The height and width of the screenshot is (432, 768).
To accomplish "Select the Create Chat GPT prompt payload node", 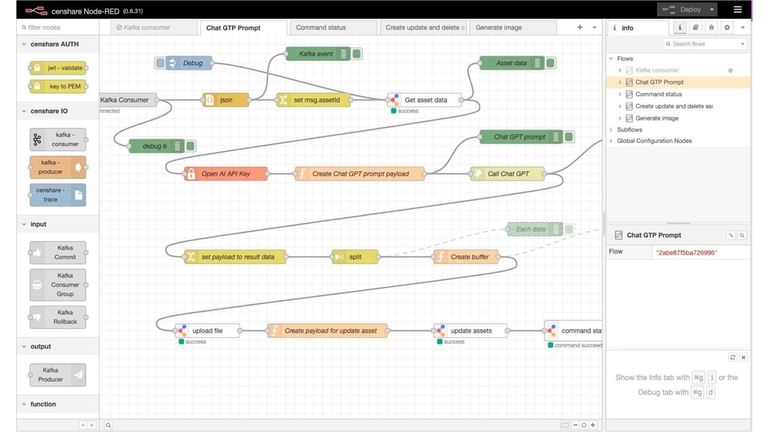I will coord(360,174).
